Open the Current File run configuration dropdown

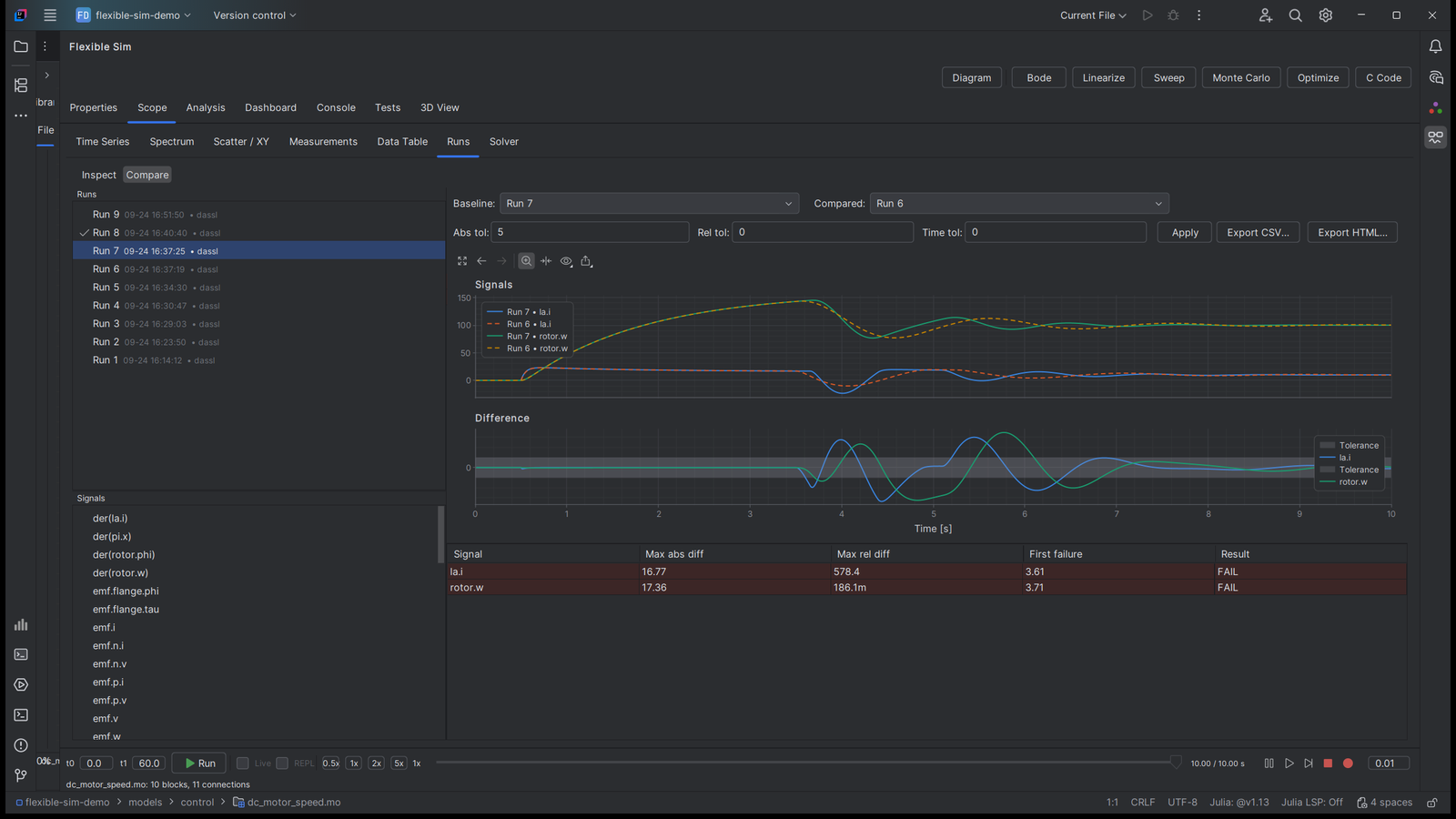click(x=1093, y=15)
